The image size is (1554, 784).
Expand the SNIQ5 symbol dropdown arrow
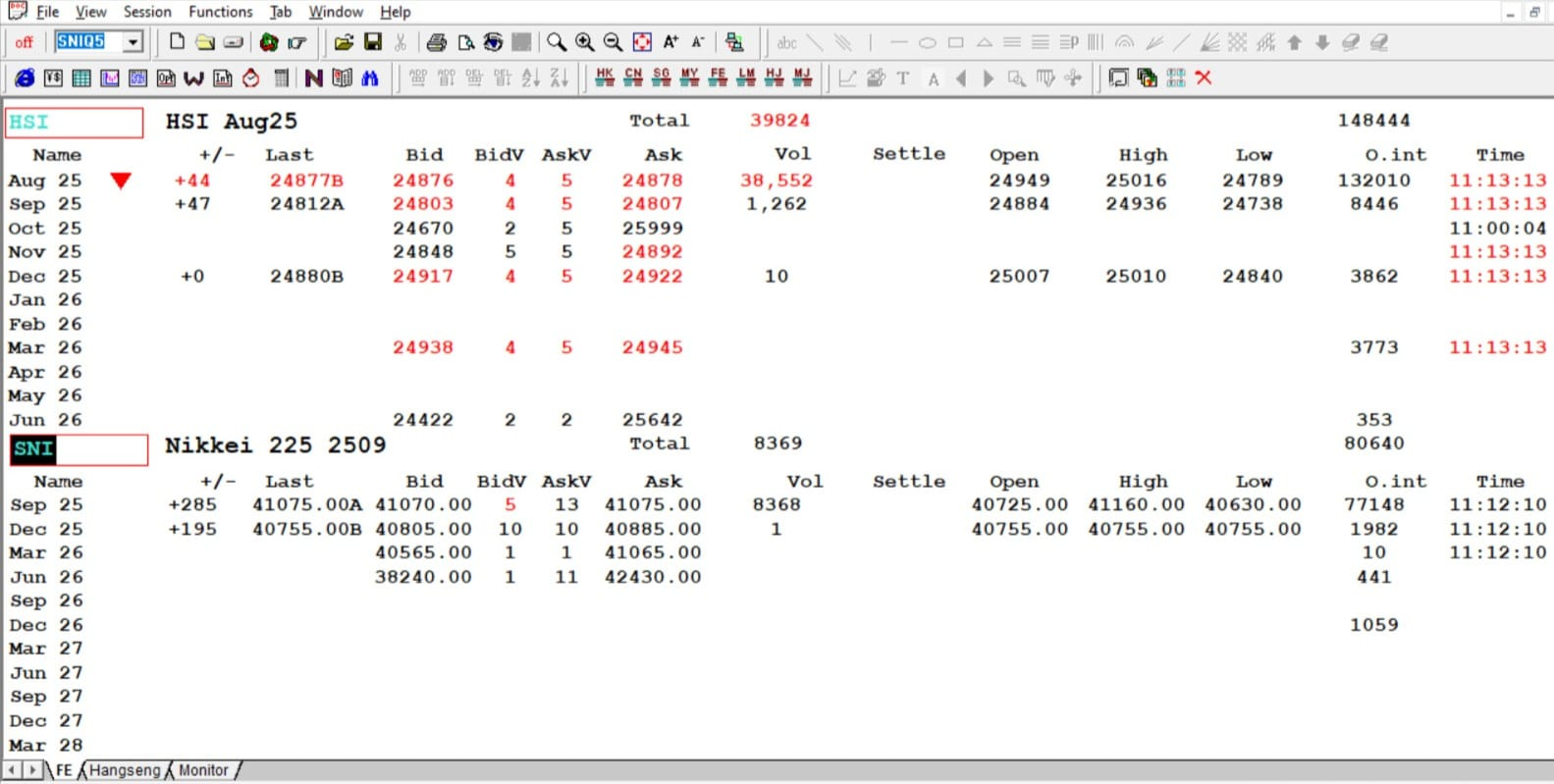tap(133, 42)
